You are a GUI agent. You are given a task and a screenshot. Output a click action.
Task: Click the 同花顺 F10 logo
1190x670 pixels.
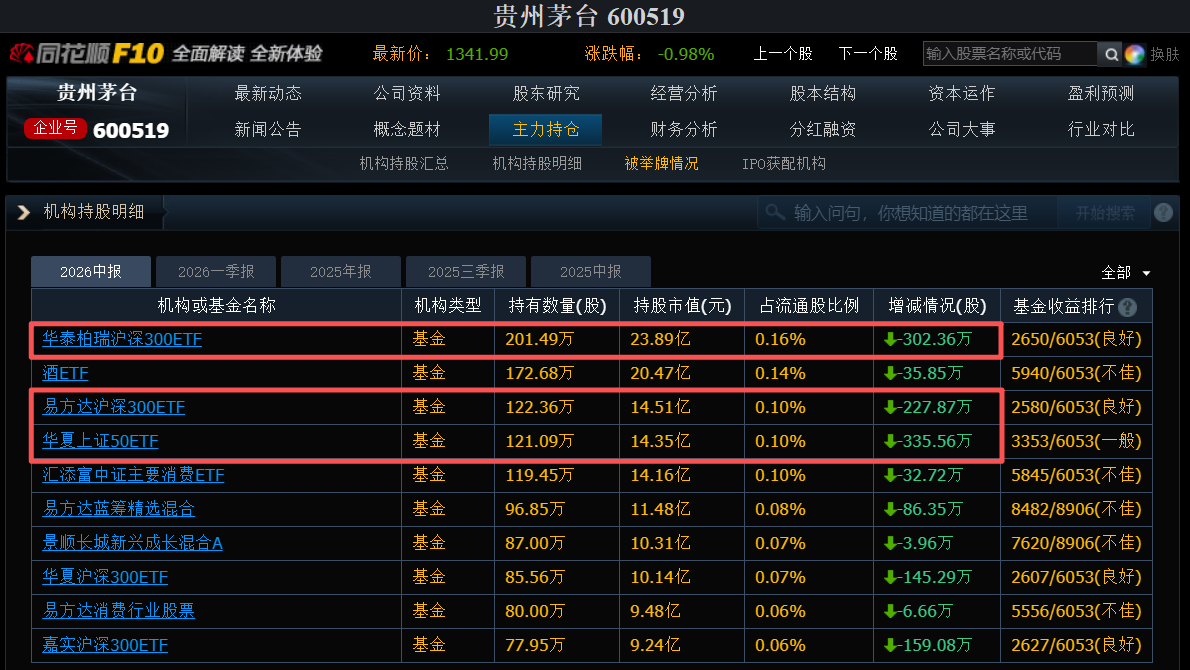click(x=87, y=53)
